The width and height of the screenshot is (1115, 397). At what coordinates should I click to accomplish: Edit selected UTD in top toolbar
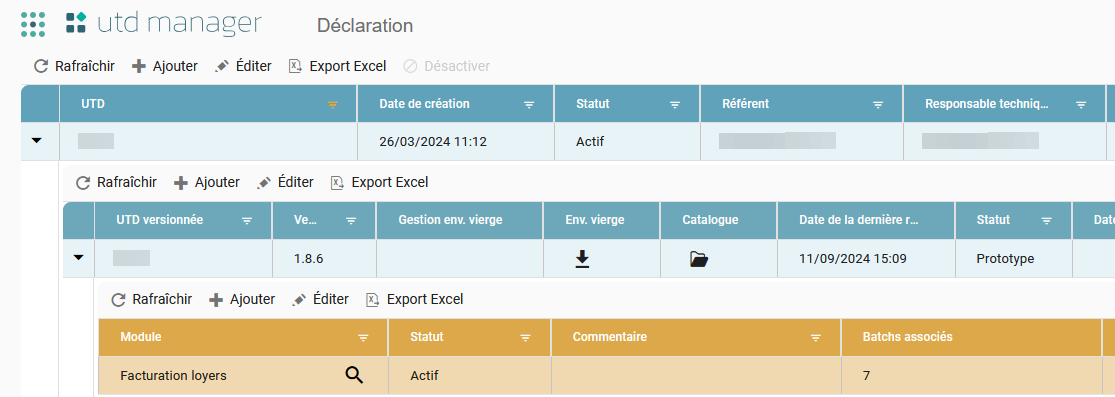tap(242, 66)
